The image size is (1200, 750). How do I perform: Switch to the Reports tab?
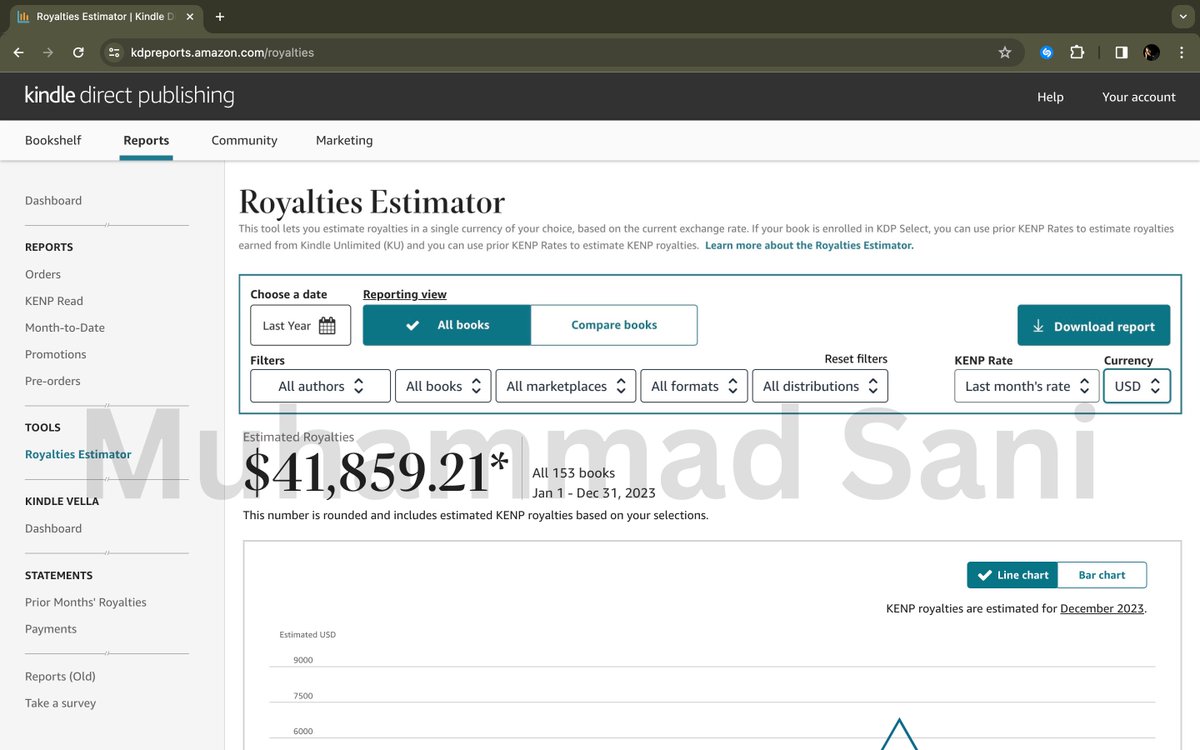point(146,140)
